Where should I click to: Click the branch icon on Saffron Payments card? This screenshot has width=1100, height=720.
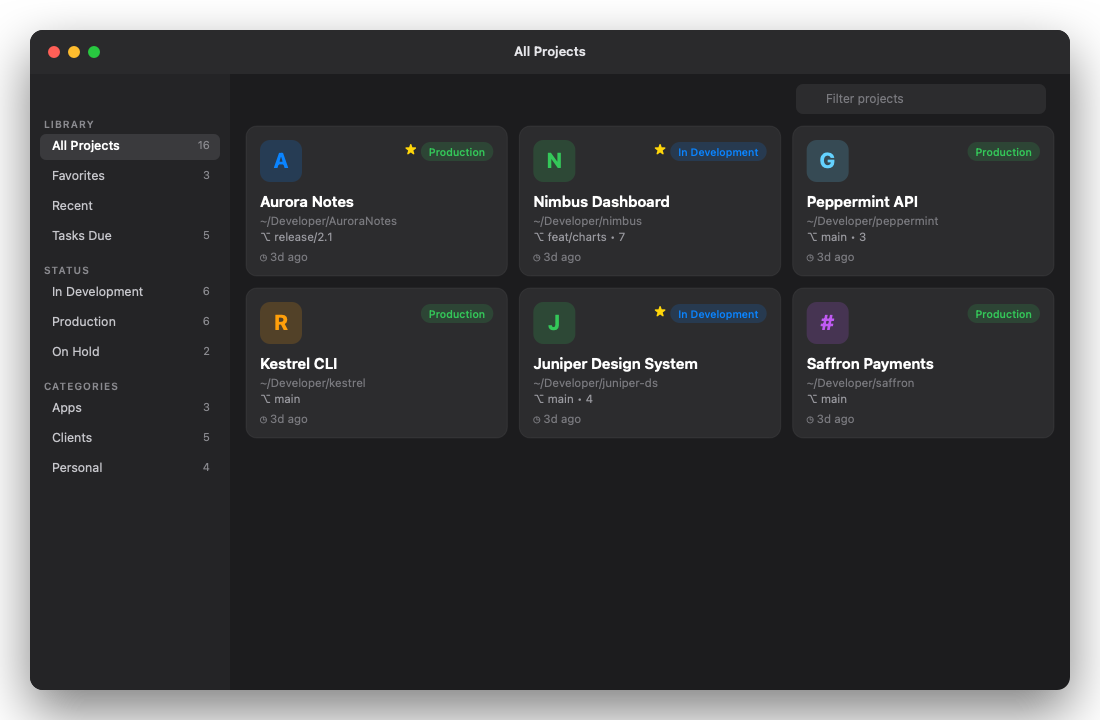[812, 399]
